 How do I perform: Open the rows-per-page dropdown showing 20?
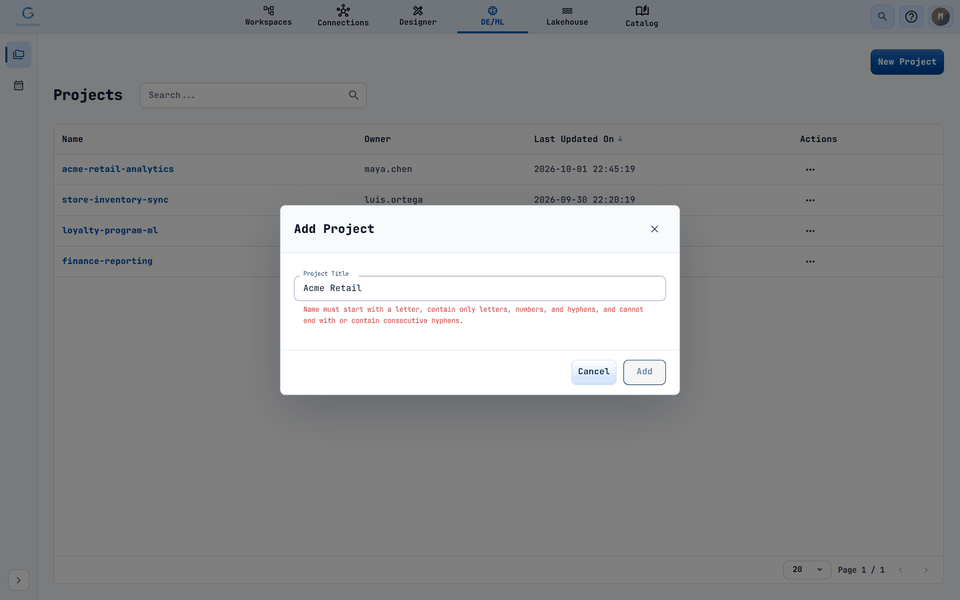(807, 569)
